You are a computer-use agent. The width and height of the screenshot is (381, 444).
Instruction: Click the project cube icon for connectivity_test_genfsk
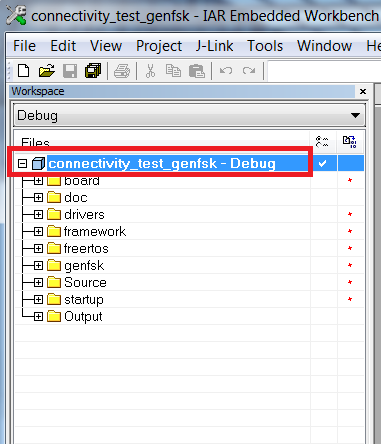pos(38,164)
